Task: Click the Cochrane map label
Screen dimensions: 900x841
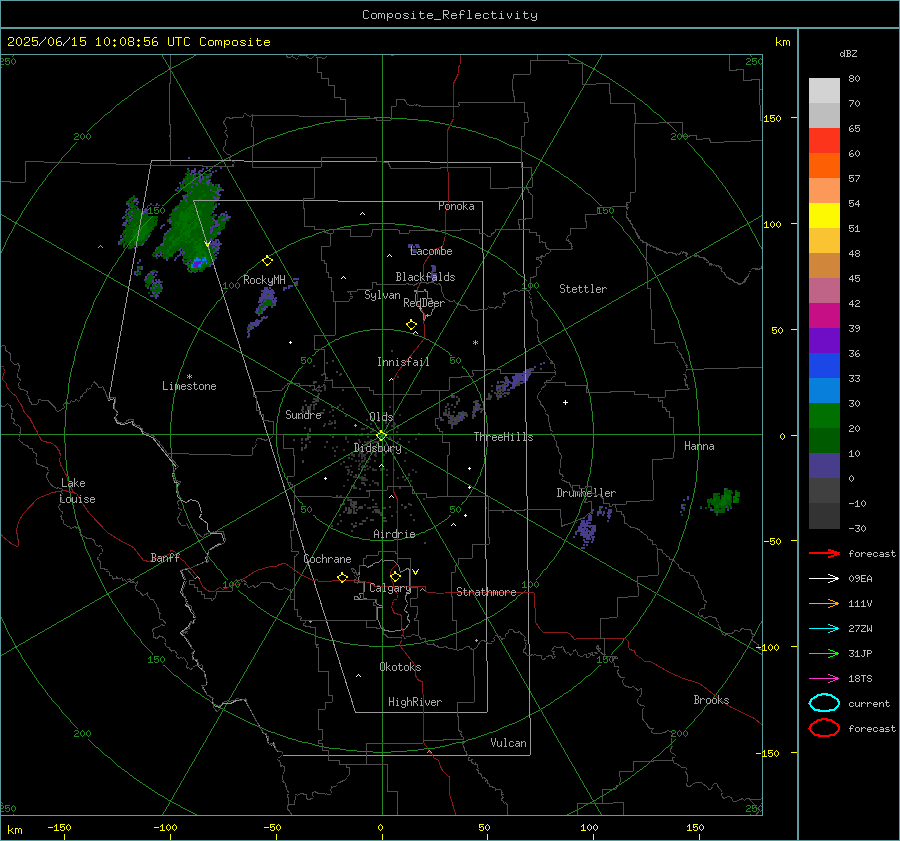Action: point(327,559)
